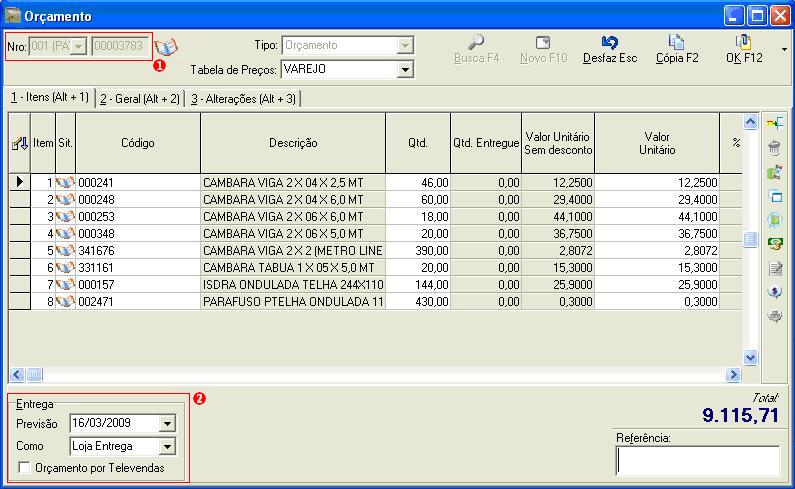The height and width of the screenshot is (489, 795).
Task: Click the green money hand icon
Action: click(774, 244)
